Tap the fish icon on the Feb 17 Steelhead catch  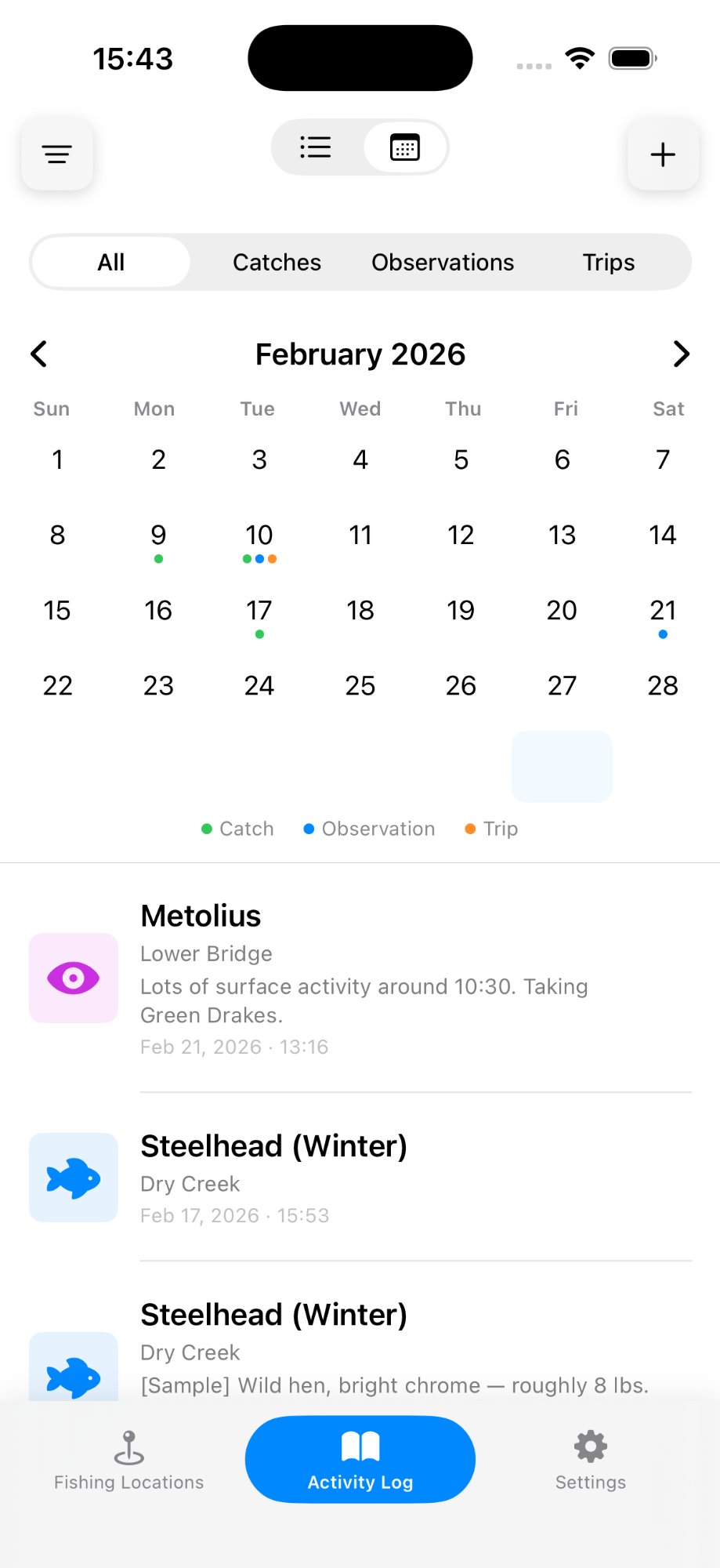click(73, 1178)
